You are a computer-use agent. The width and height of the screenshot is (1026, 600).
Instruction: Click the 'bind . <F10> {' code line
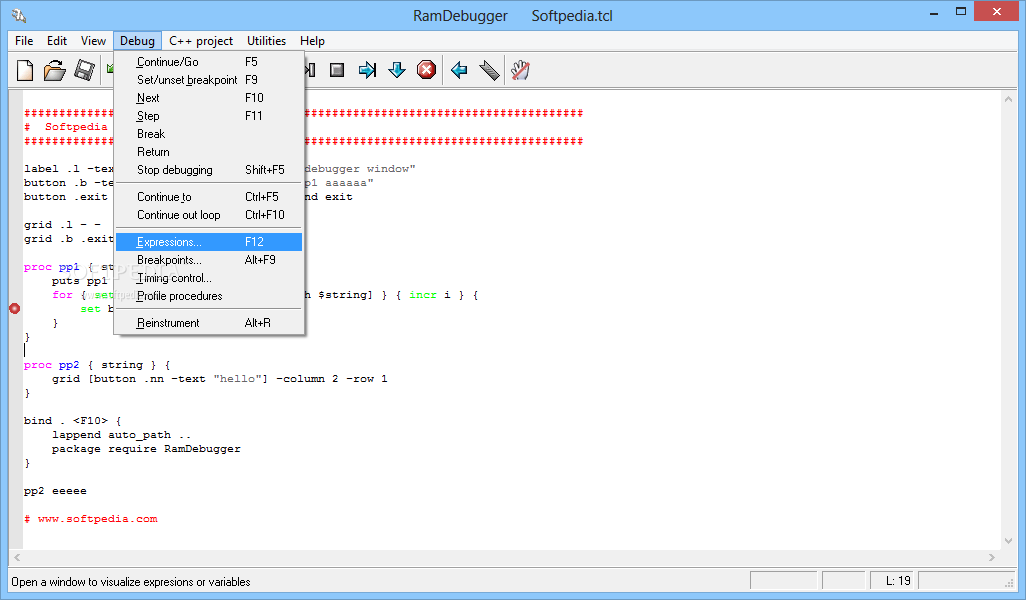point(73,421)
